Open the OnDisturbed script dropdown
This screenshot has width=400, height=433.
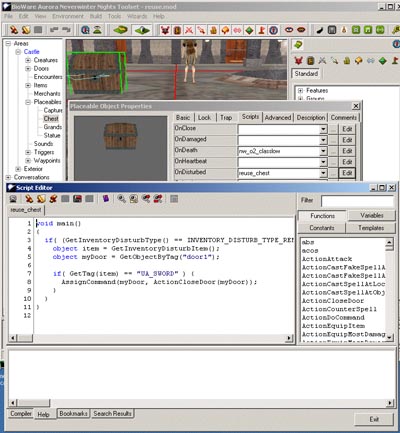point(323,173)
